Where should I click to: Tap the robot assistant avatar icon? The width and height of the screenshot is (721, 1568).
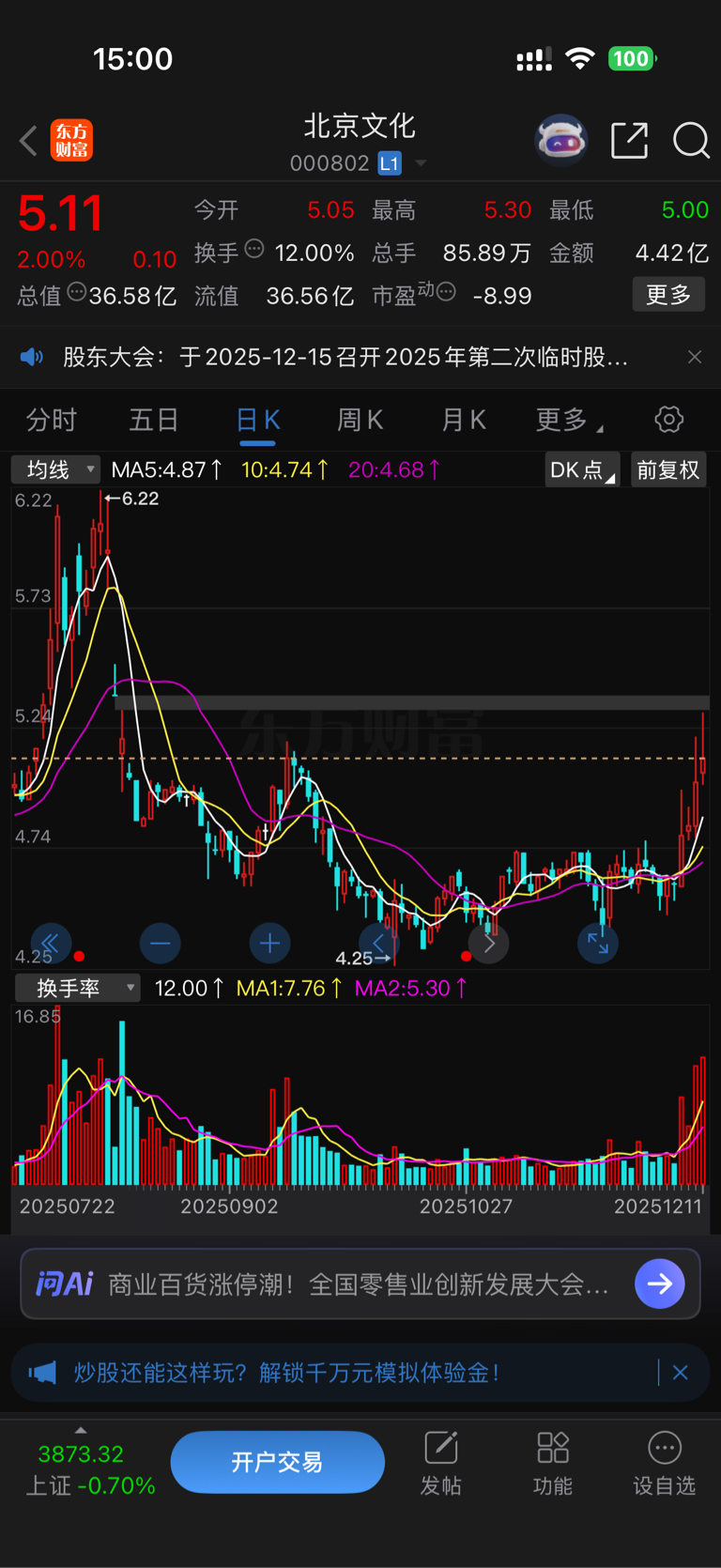tap(561, 140)
